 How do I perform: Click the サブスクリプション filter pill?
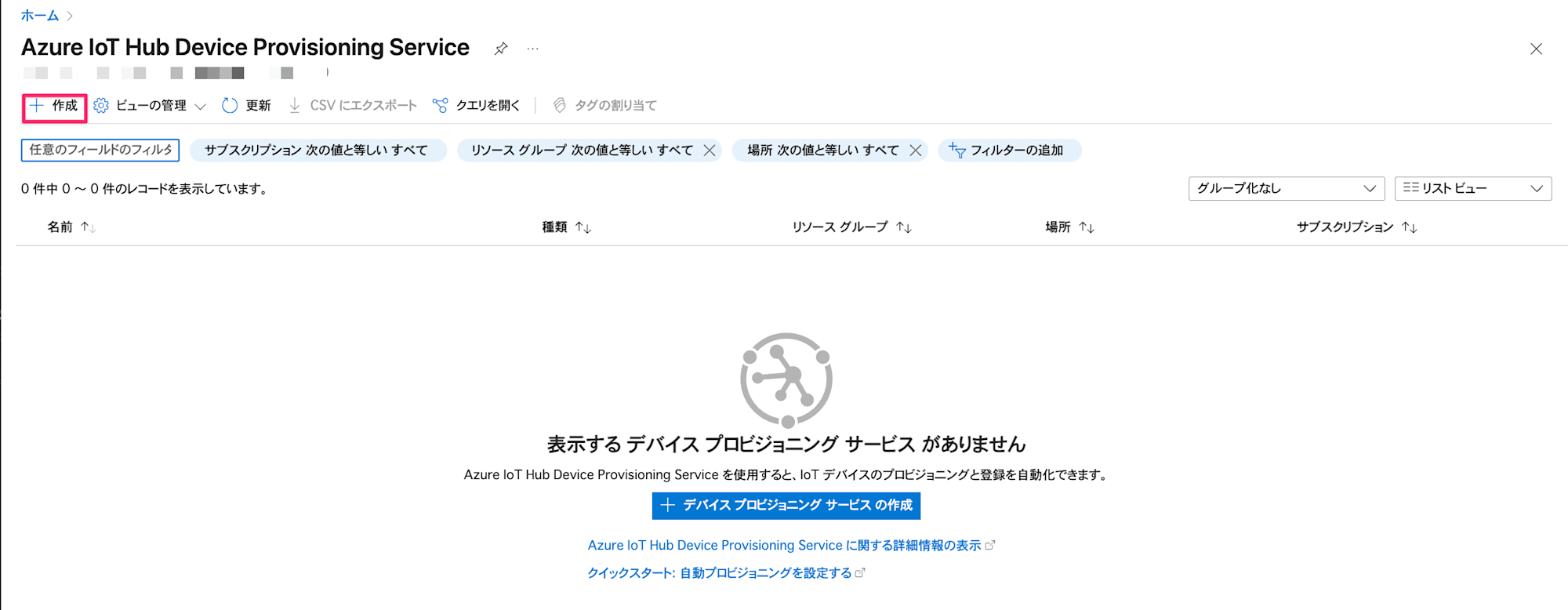pos(318,151)
